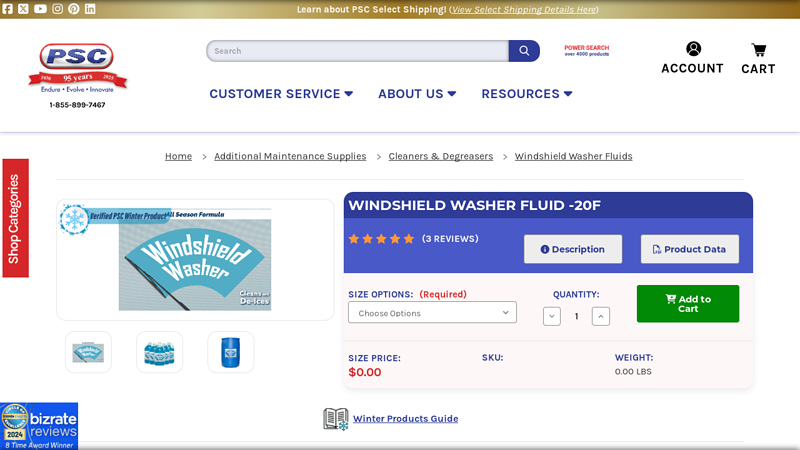Image resolution: width=800 pixels, height=450 pixels.
Task: Open the Shop Categories side tab
Action: (15, 218)
